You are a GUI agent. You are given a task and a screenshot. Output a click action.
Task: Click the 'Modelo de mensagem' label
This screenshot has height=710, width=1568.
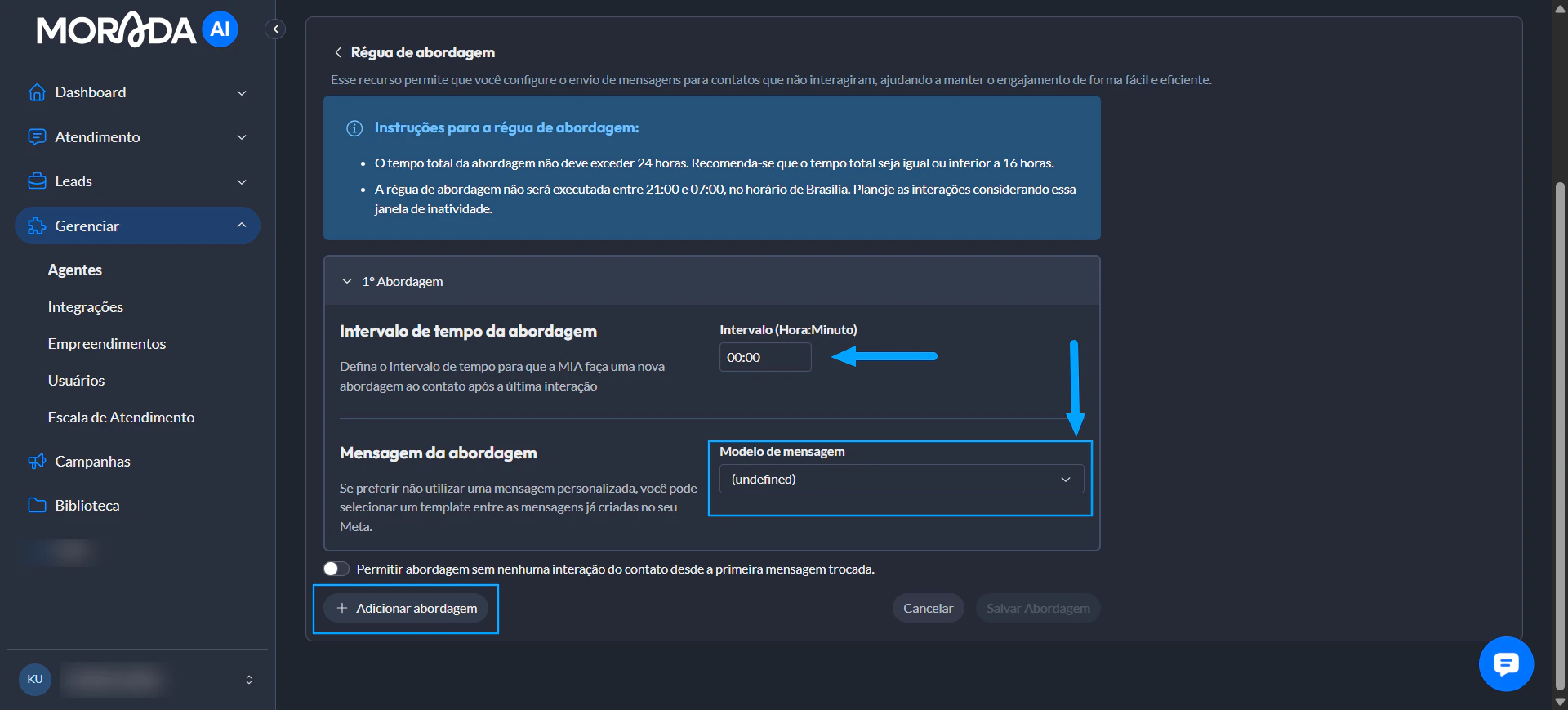[x=782, y=451]
